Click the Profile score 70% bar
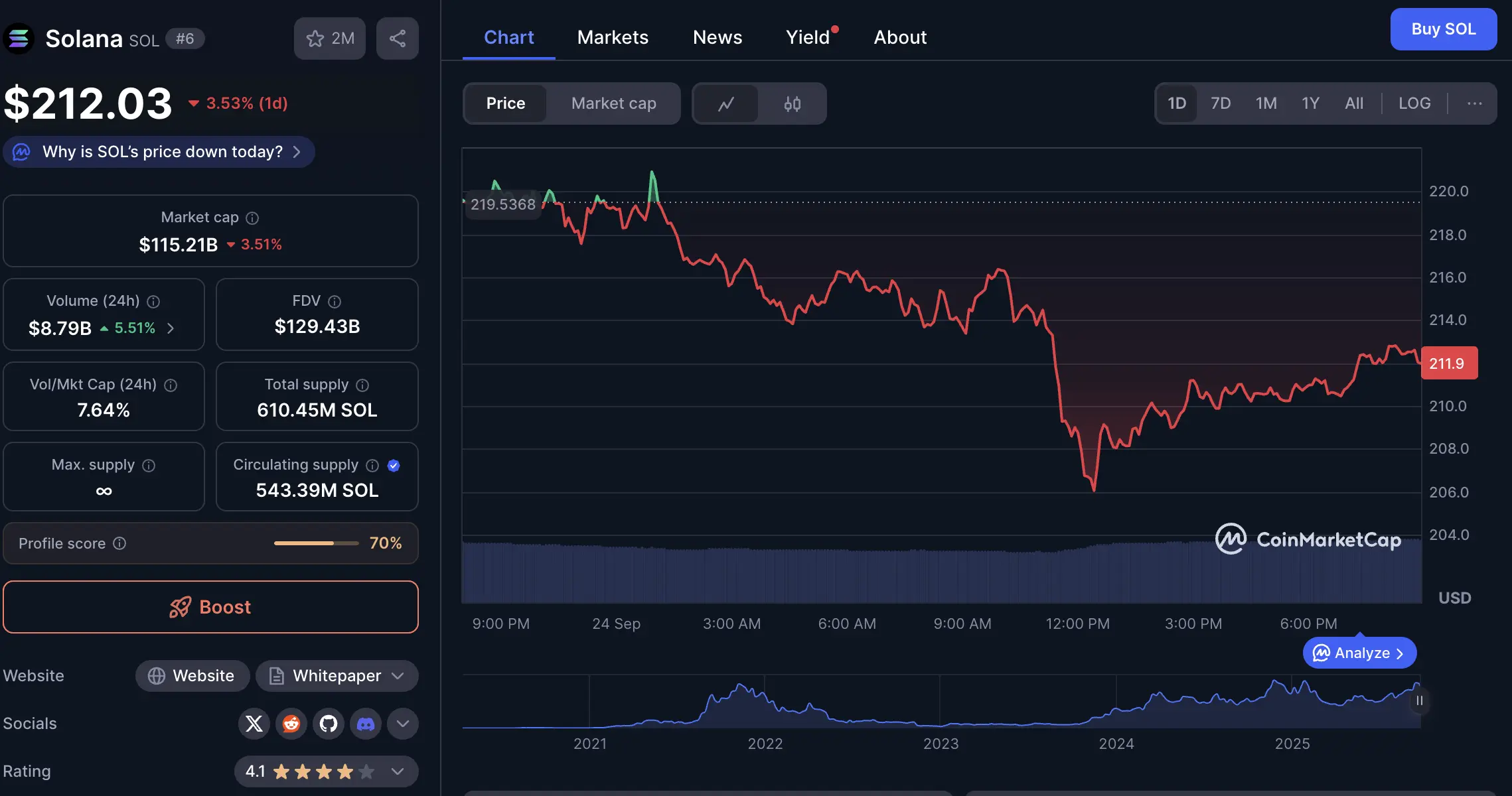Image resolution: width=1512 pixels, height=796 pixels. click(316, 543)
